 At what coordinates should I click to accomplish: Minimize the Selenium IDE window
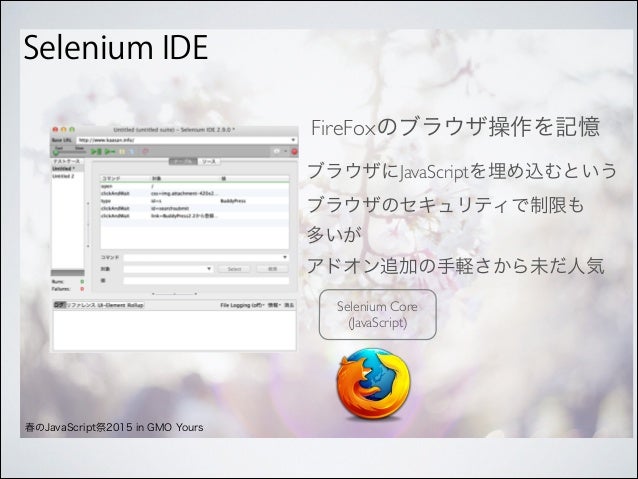click(63, 129)
